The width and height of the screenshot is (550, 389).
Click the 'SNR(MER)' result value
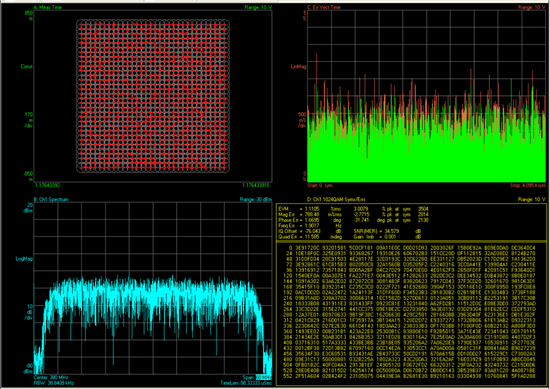point(387,231)
